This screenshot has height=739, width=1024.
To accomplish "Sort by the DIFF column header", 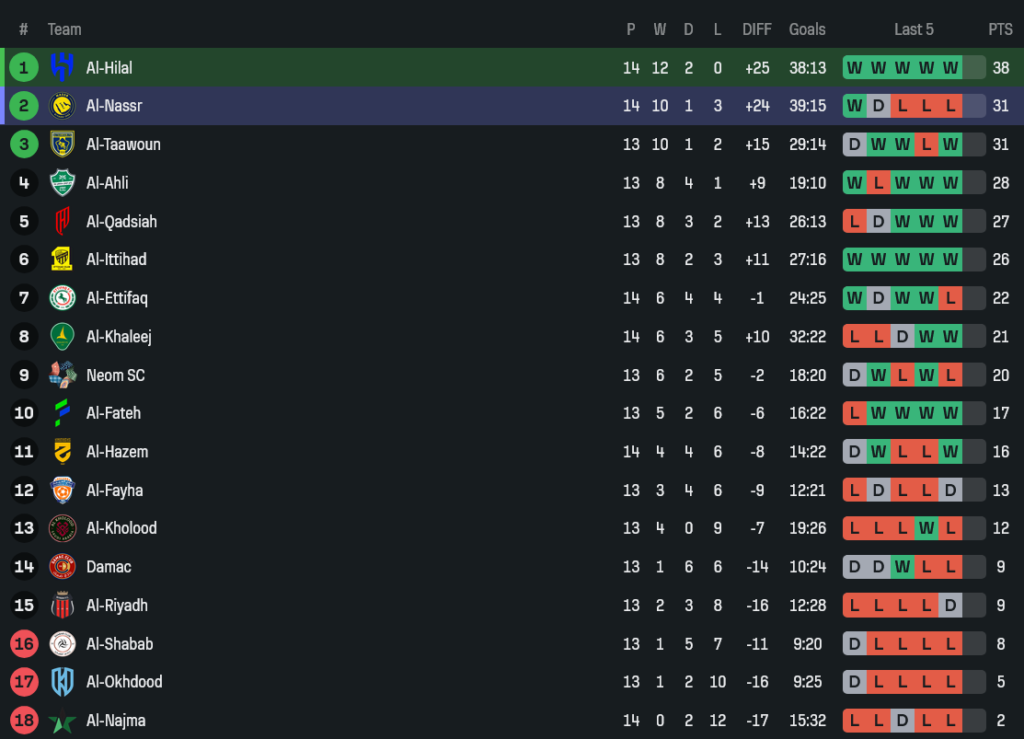I will pyautogui.click(x=757, y=29).
